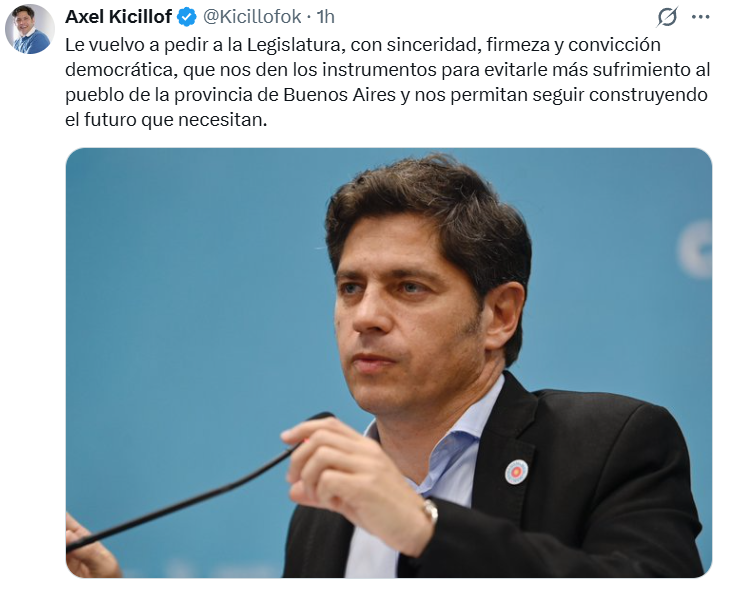The width and height of the screenshot is (729, 590).
Task: Click the display name Axel Kicillof
Action: (118, 17)
